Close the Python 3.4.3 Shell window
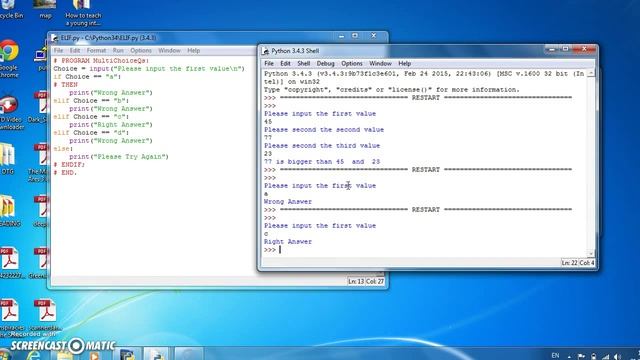This screenshot has width=640, height=360. tap(584, 49)
